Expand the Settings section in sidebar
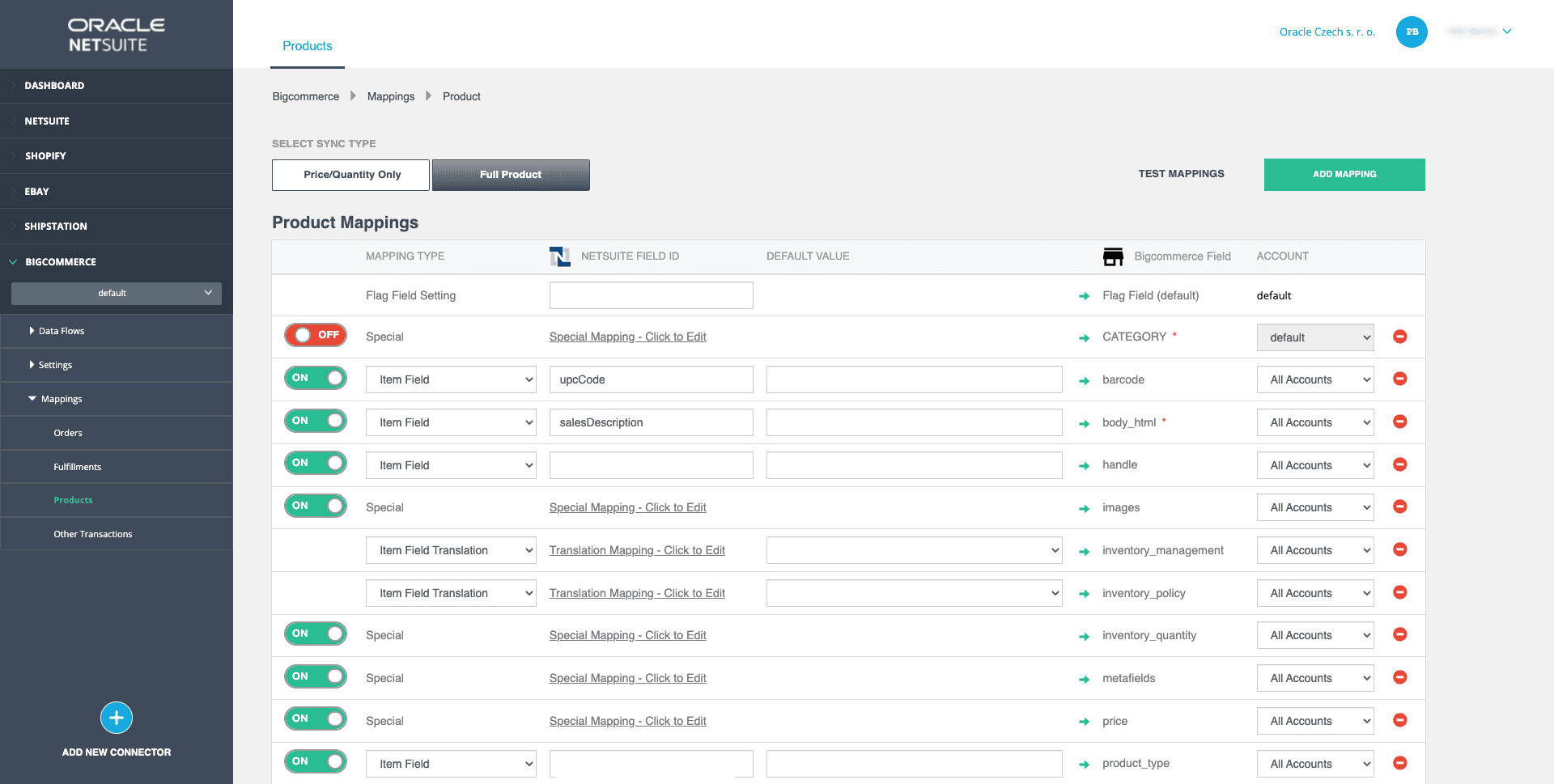The image size is (1554, 784). [x=117, y=365]
